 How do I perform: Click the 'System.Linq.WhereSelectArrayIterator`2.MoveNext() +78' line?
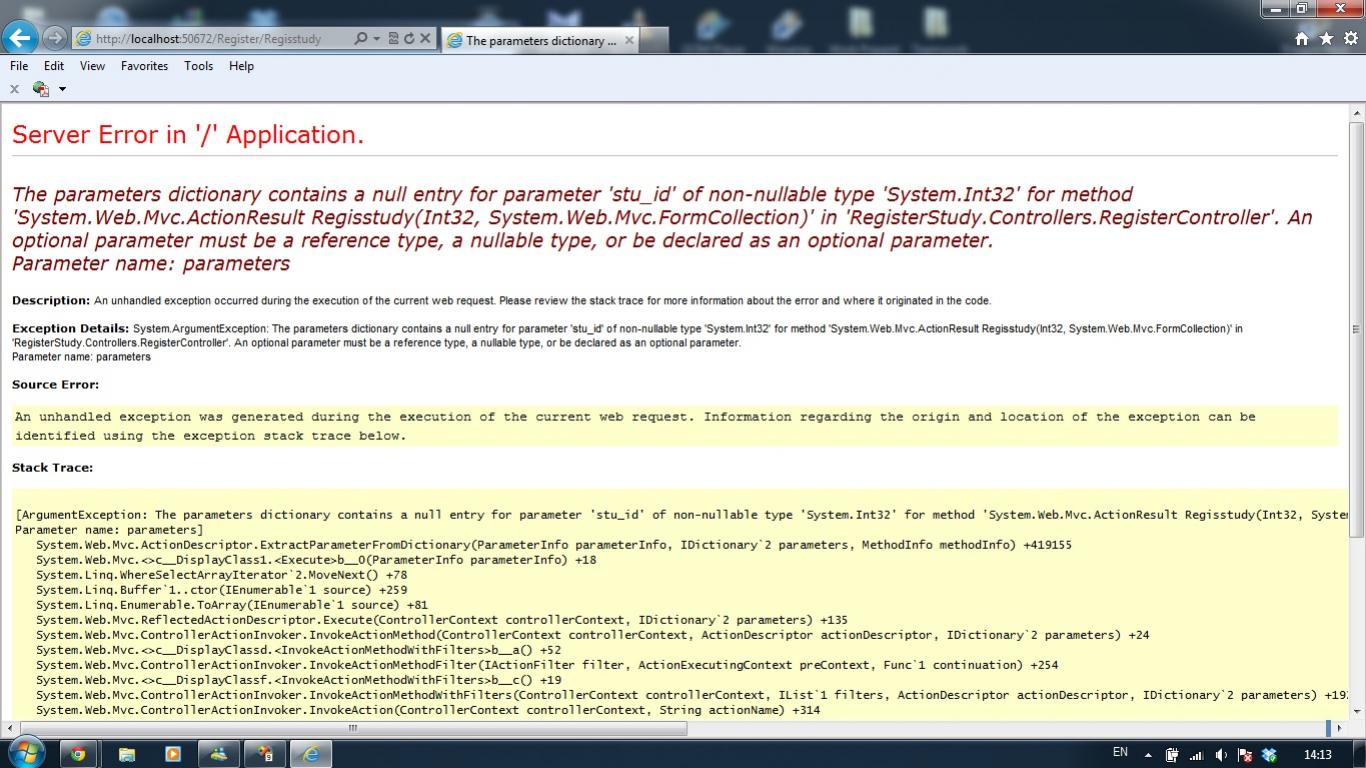click(221, 575)
